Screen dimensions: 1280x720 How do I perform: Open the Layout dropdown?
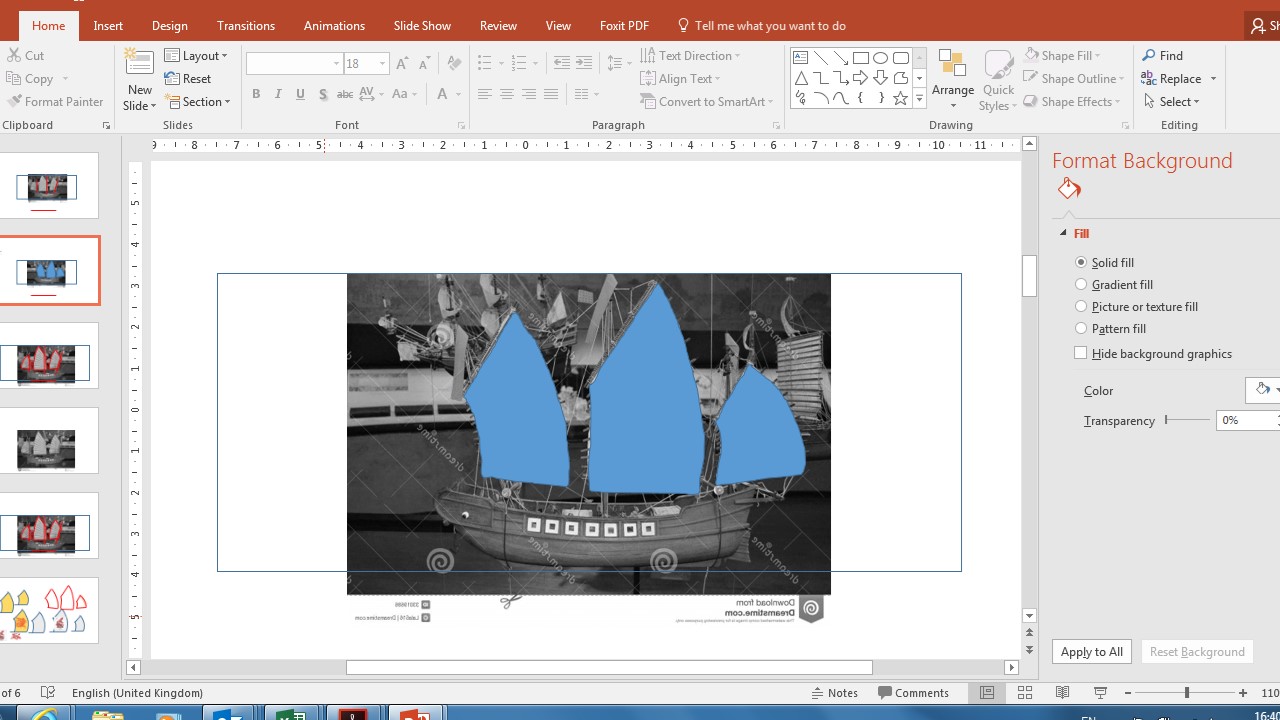[x=197, y=55]
